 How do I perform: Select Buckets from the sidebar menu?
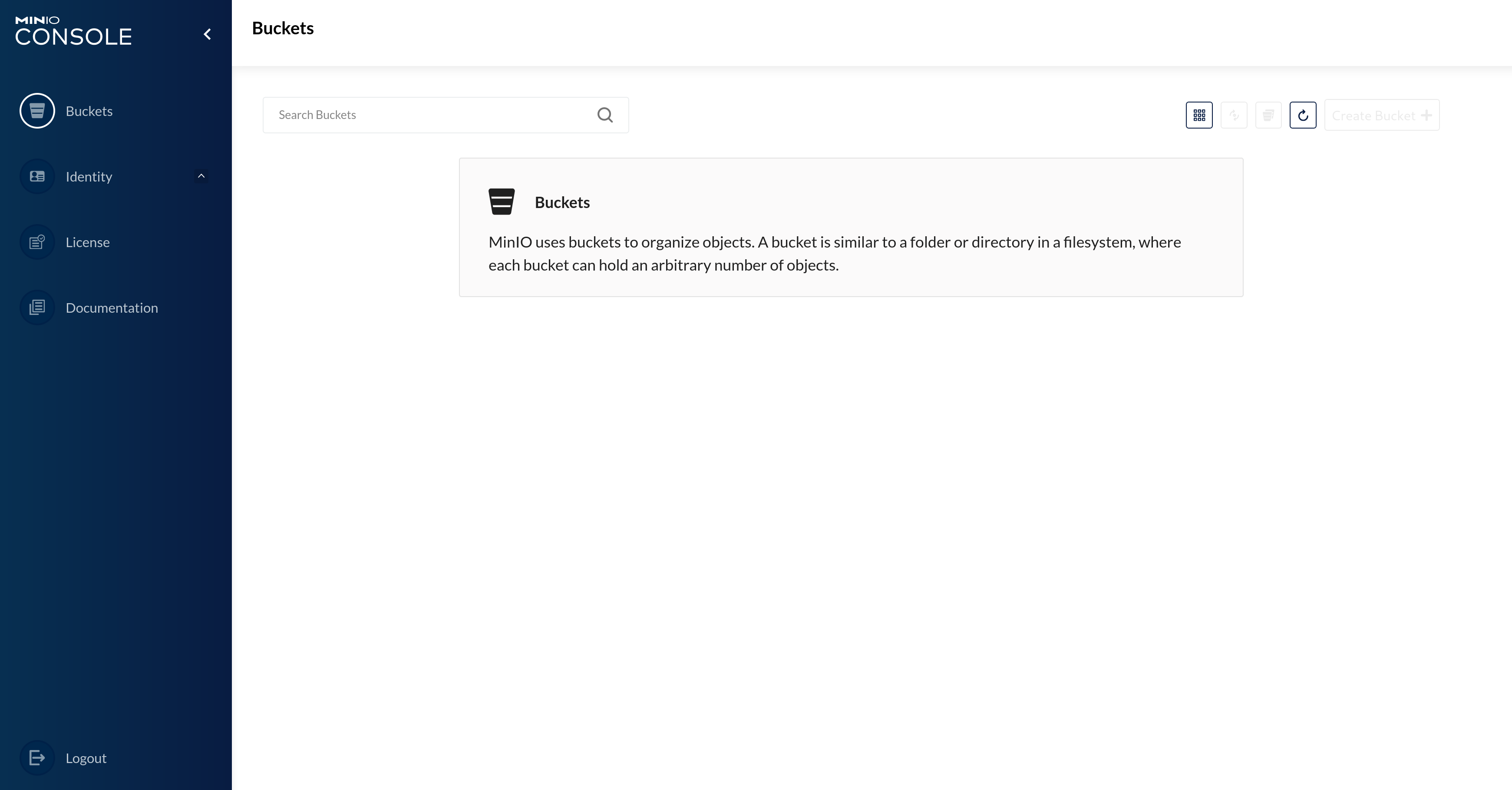tap(89, 110)
